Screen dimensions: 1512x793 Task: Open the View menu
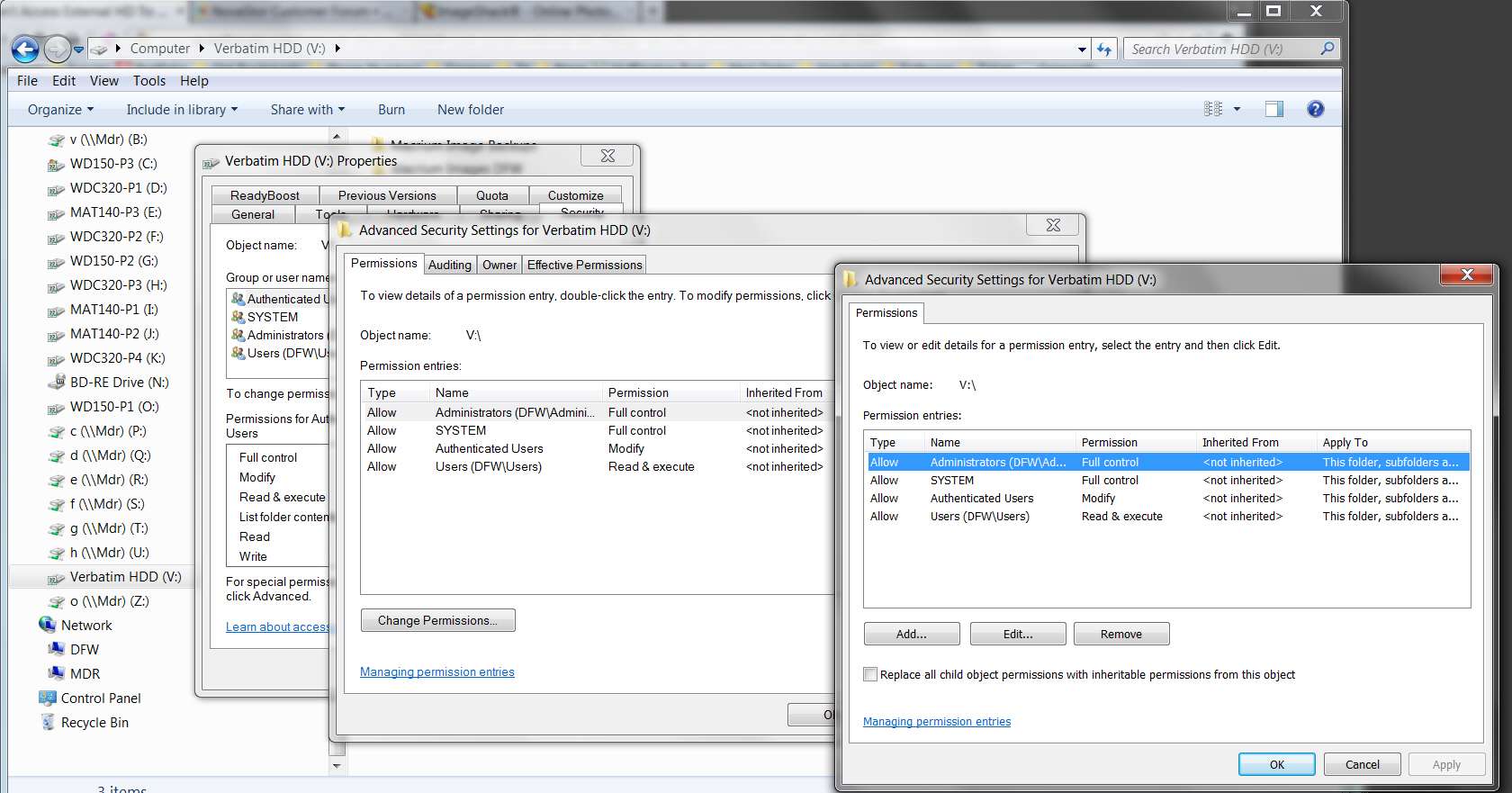coord(104,80)
